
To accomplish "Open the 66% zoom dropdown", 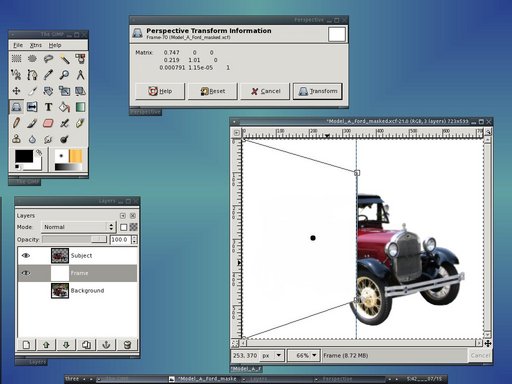I will pyautogui.click(x=303, y=356).
